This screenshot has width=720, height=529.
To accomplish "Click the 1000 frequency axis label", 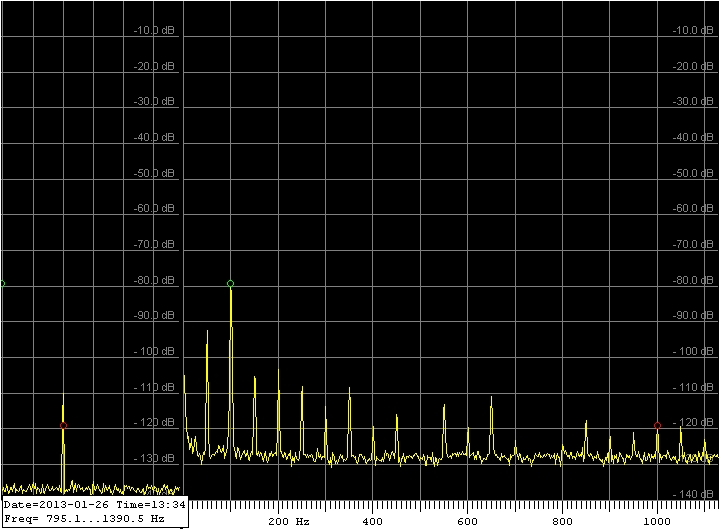I will click(x=657, y=522).
